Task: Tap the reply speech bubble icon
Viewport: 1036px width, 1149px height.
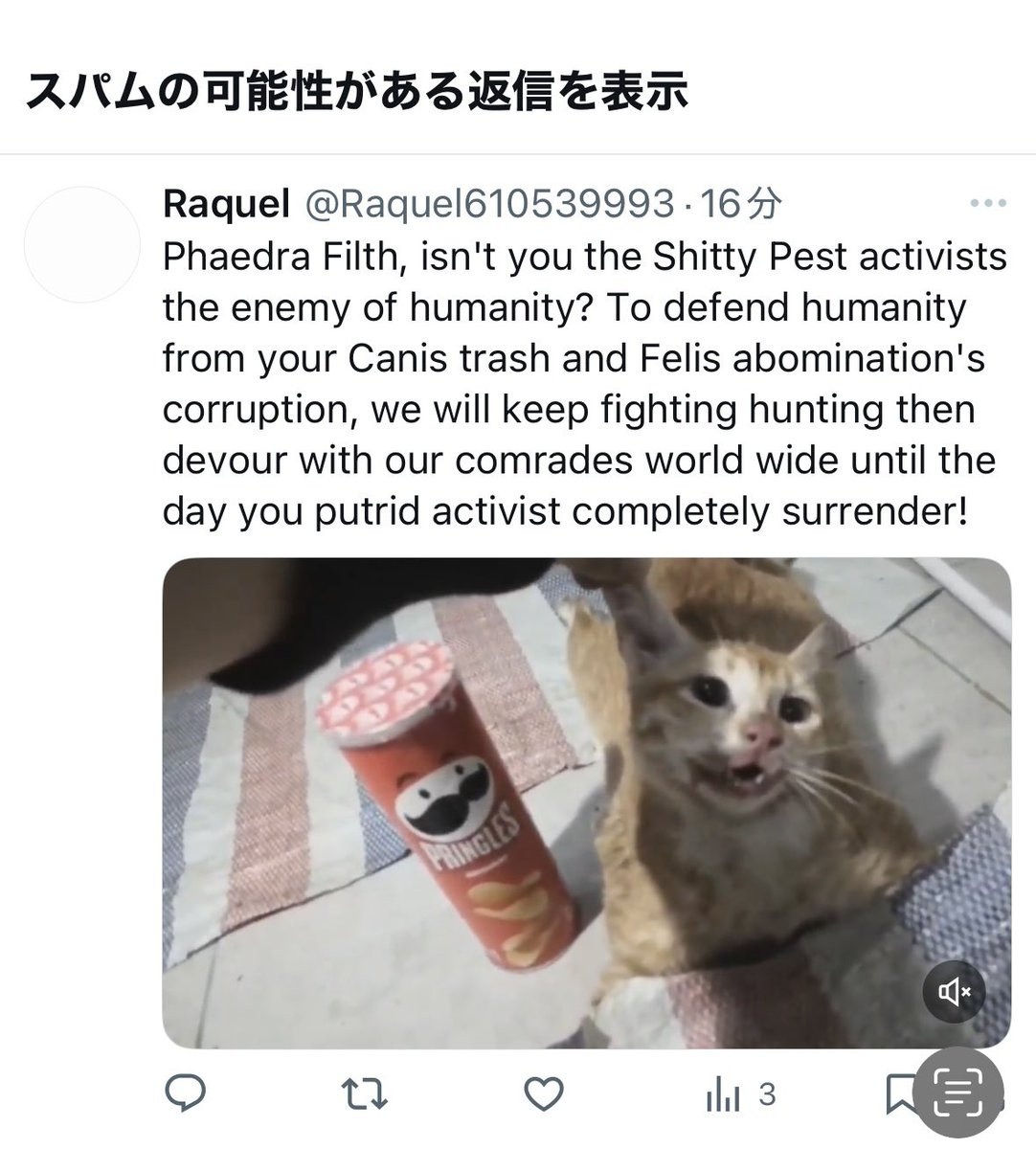Action: point(186,1093)
